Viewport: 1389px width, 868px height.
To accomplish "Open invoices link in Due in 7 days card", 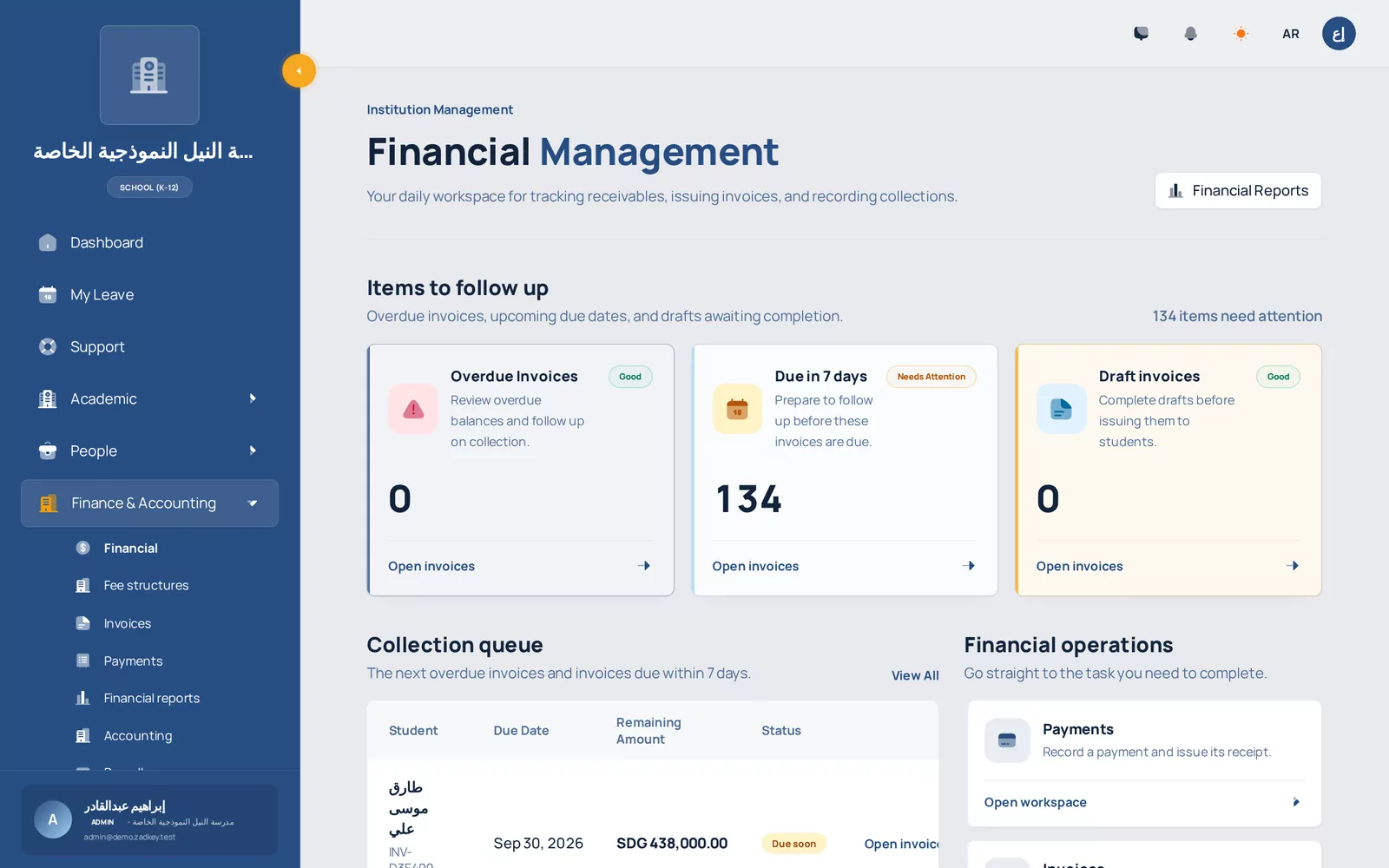I will pyautogui.click(x=755, y=567).
